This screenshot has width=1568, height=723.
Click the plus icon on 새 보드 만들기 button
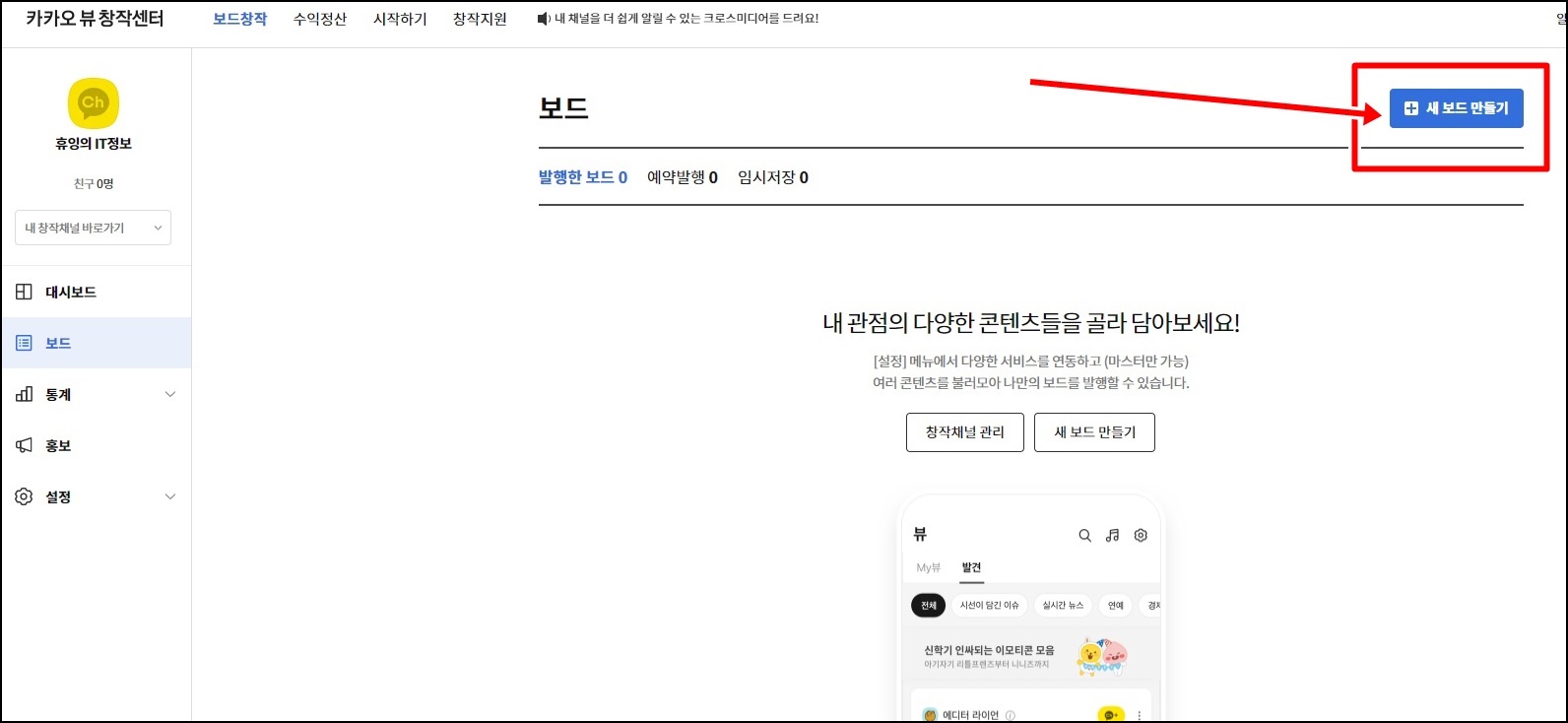click(1411, 108)
